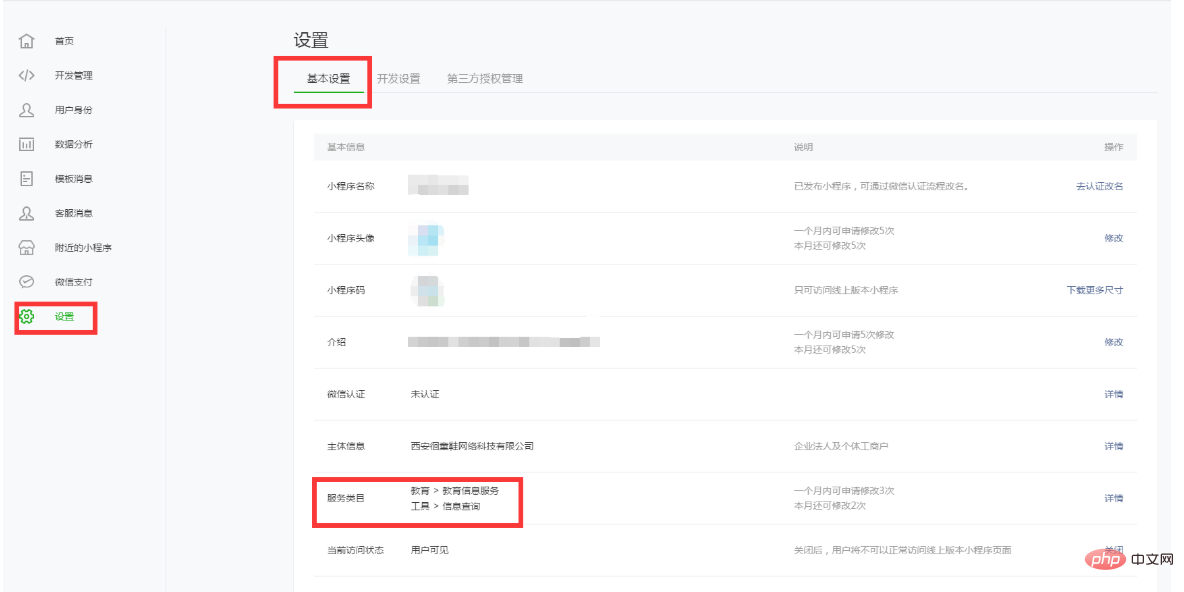
Task: Select 模板消息 in sidebar
Action: pos(73,179)
